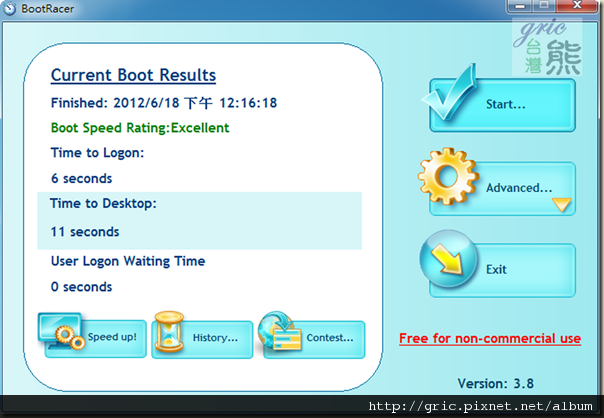The height and width of the screenshot is (418, 604).
Task: View boot History
Action: [202, 339]
